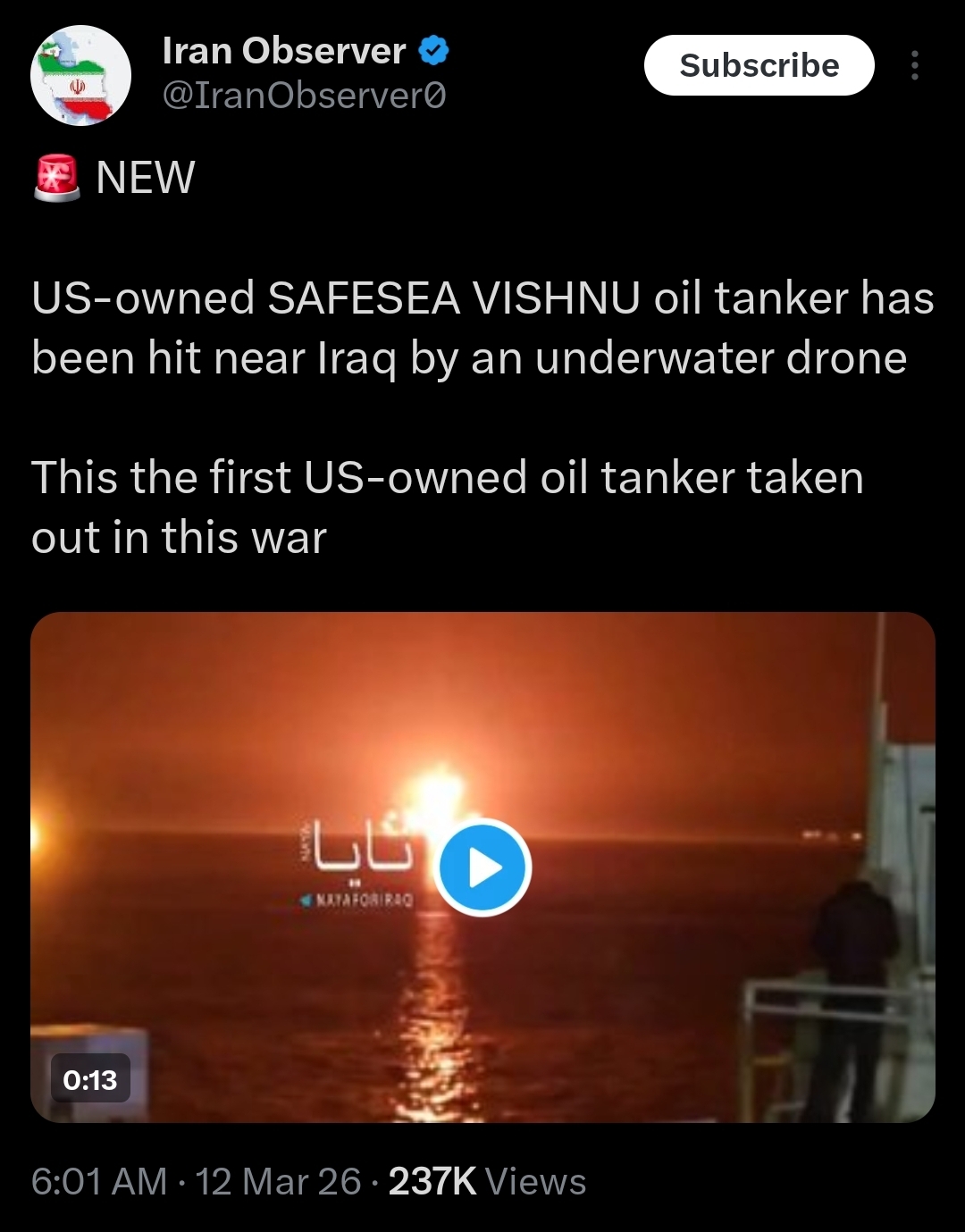Click the 0:13 duration badge
This screenshot has height=1232, width=965.
[x=90, y=1080]
